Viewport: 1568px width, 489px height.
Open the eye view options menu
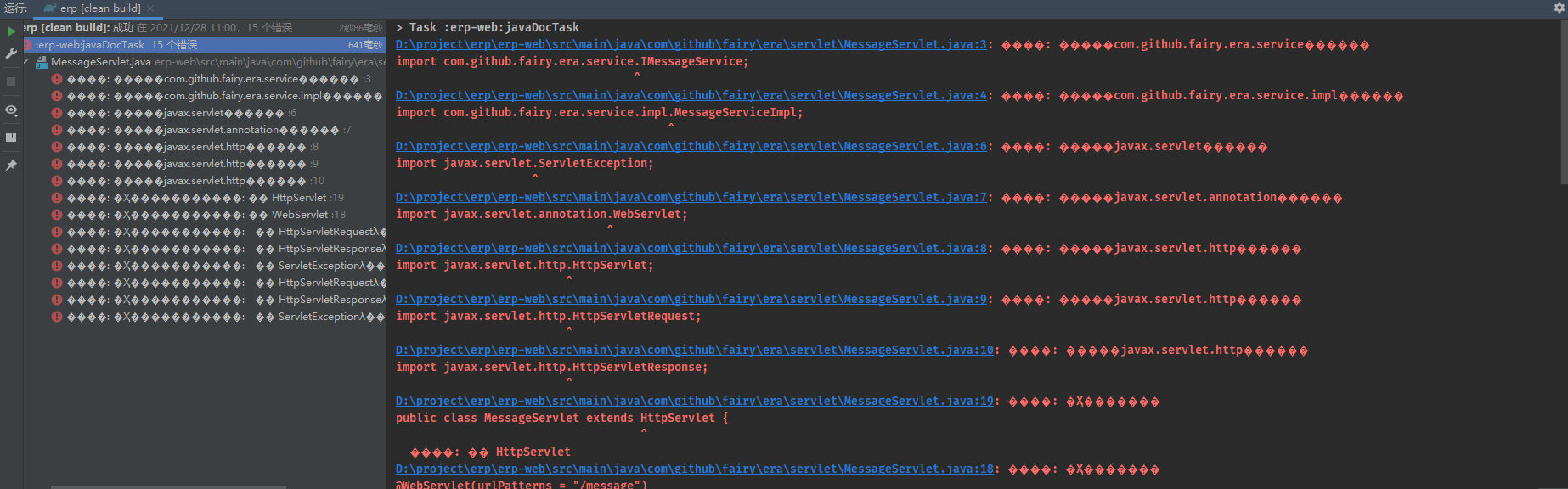pyautogui.click(x=11, y=110)
